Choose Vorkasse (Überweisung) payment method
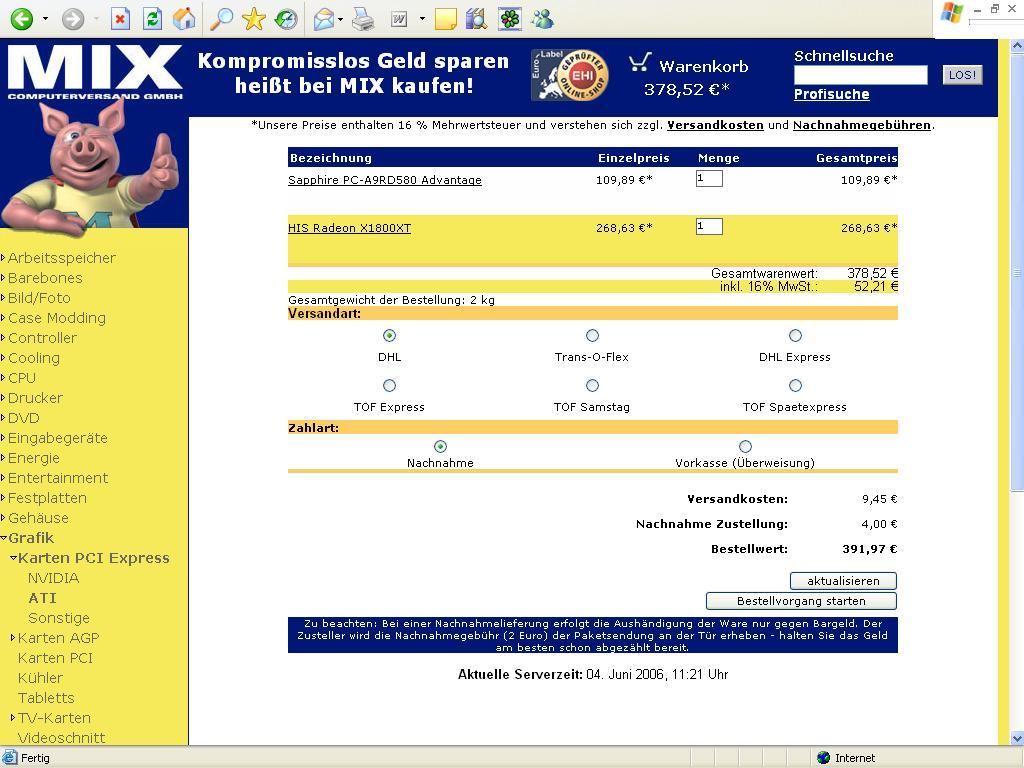Screen dimensions: 1024x768 (x=745, y=447)
